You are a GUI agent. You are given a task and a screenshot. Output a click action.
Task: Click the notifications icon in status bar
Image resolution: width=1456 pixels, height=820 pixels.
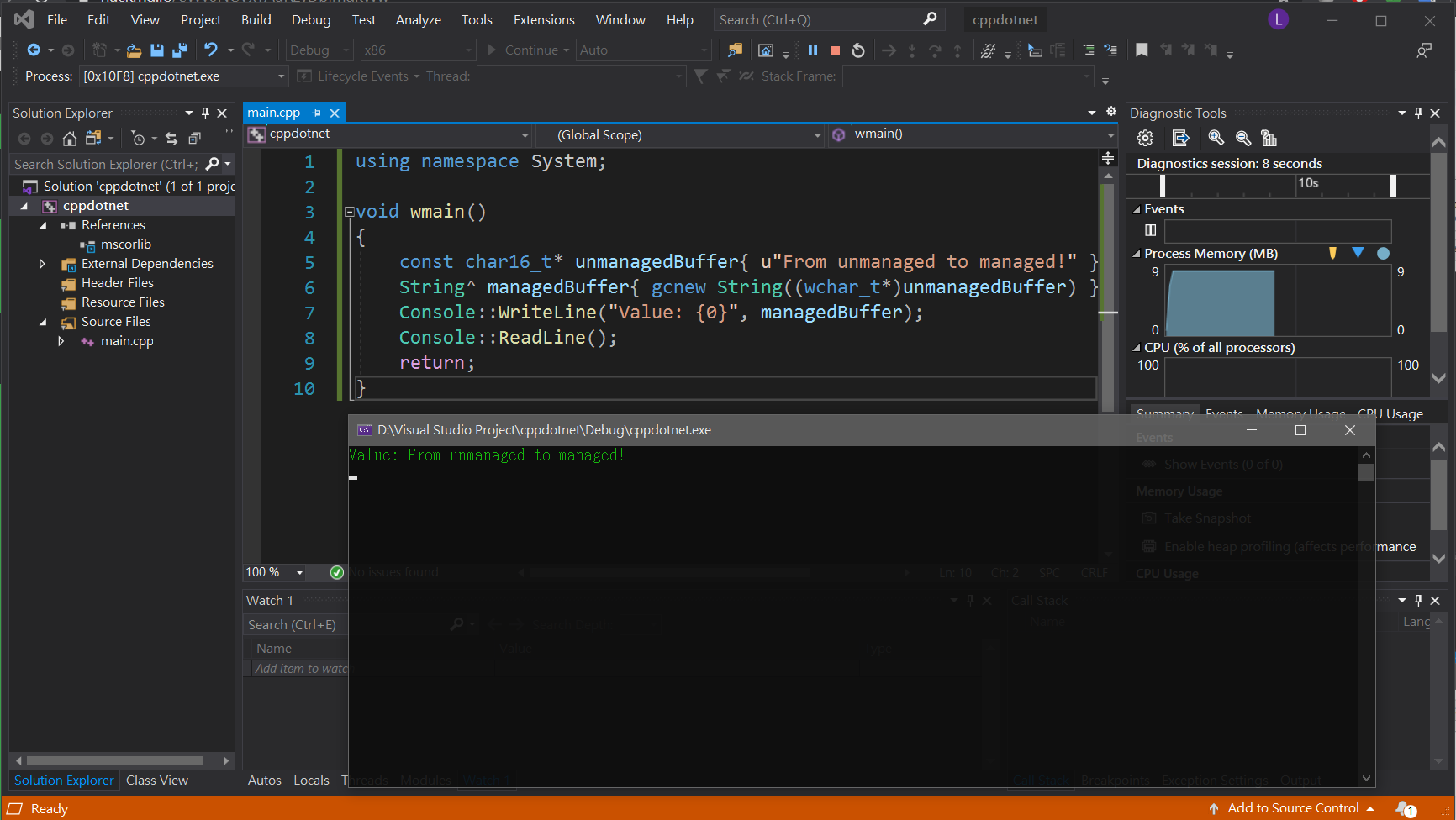(1406, 808)
